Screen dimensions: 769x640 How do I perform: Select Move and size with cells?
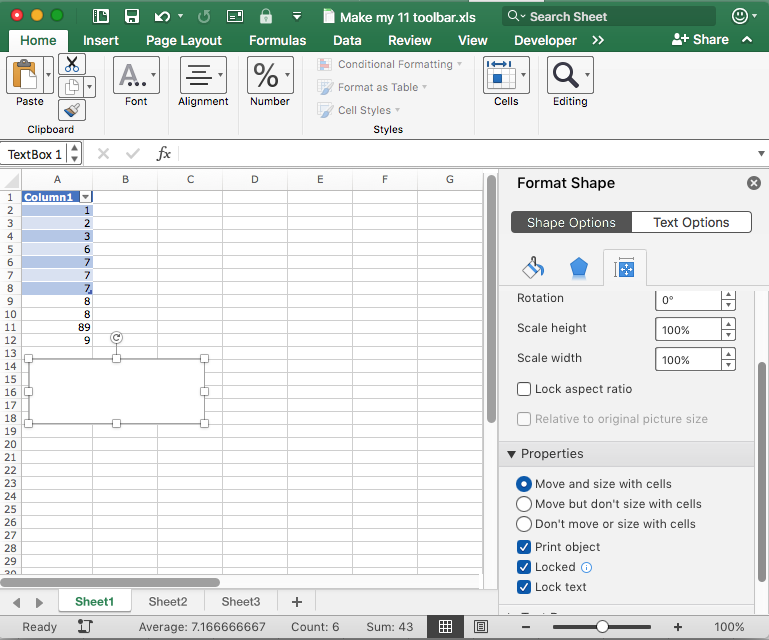524,484
